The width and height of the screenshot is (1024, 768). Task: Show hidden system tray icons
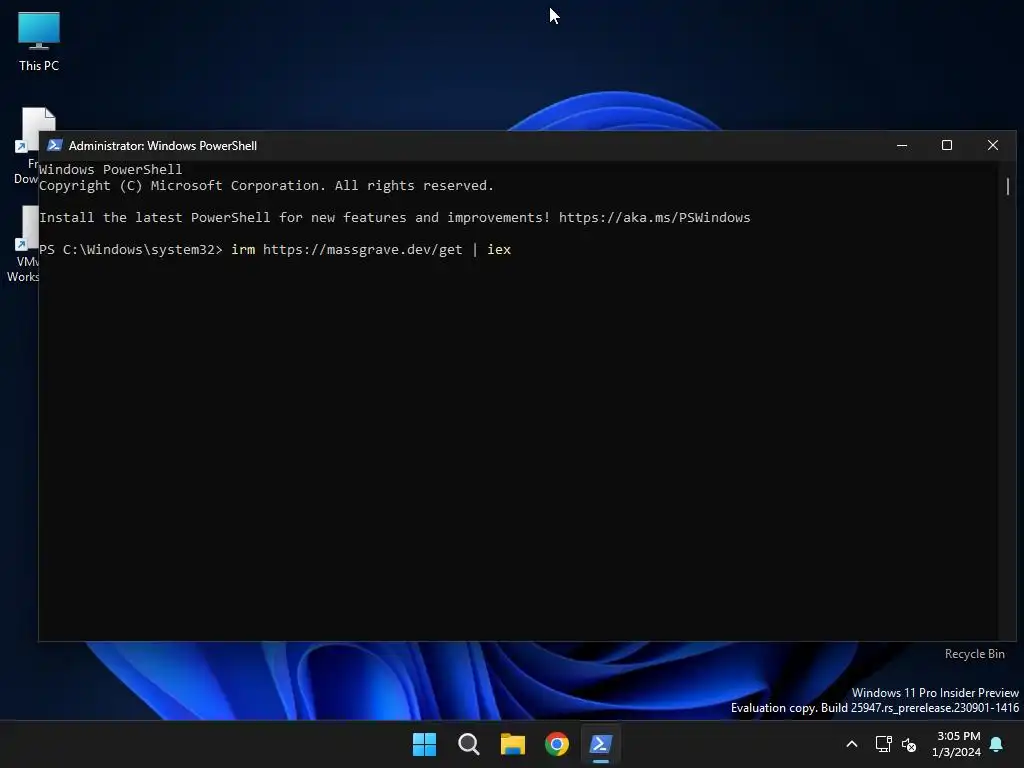pyautogui.click(x=852, y=744)
